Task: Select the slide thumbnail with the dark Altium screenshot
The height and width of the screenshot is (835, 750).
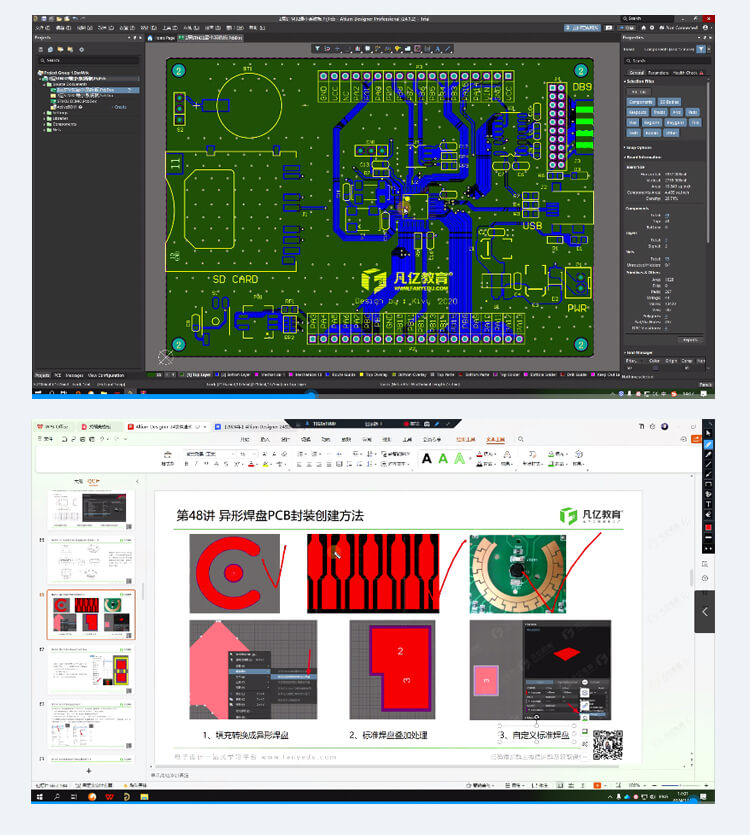Action: [91, 509]
